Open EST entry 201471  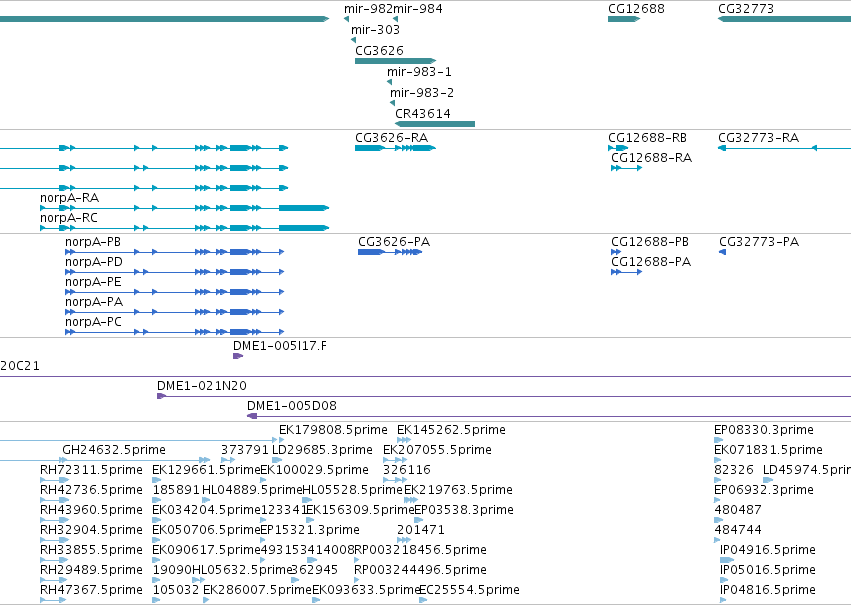[421, 531]
